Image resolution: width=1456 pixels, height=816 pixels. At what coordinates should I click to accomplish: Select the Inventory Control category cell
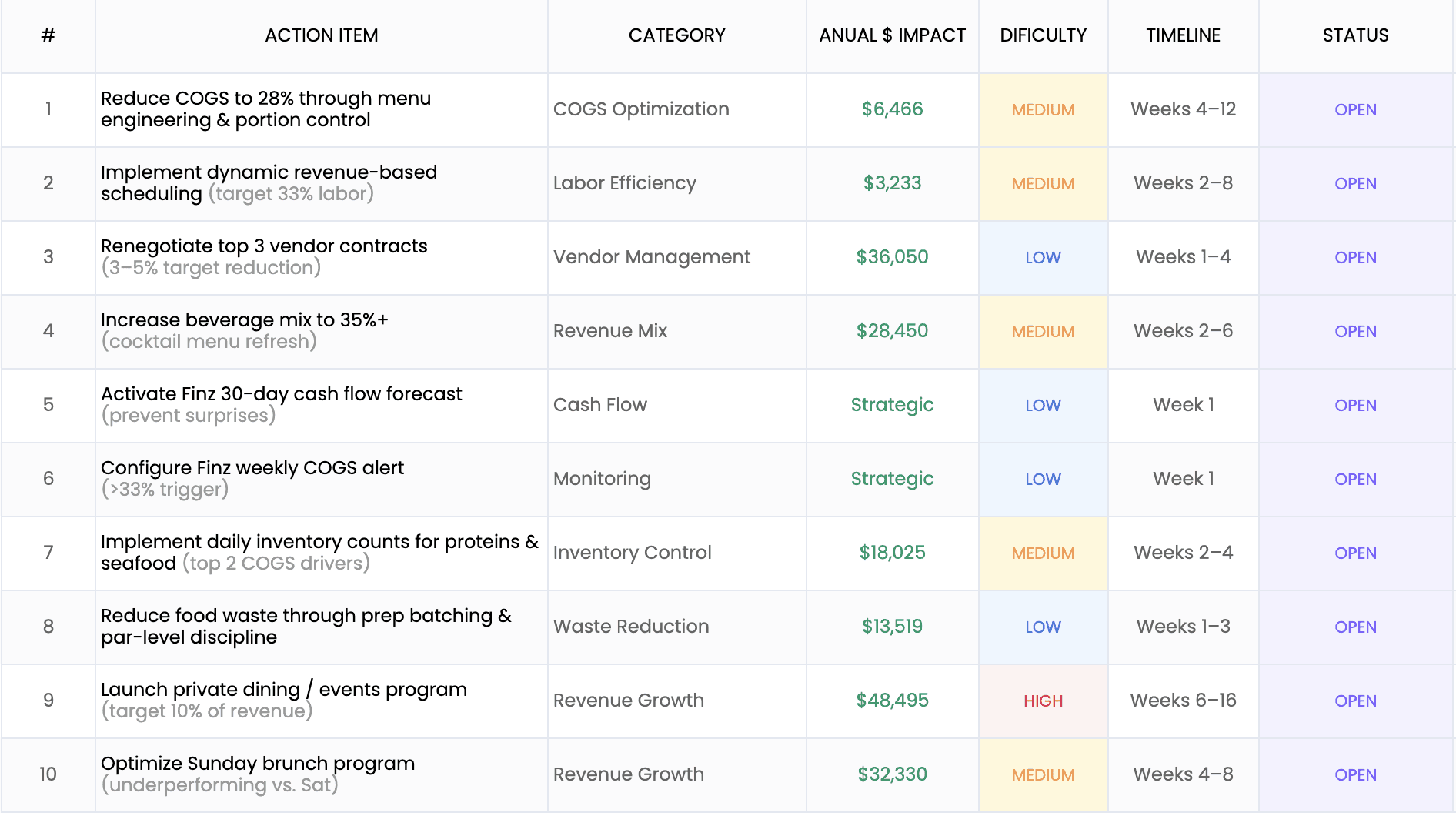[632, 553]
